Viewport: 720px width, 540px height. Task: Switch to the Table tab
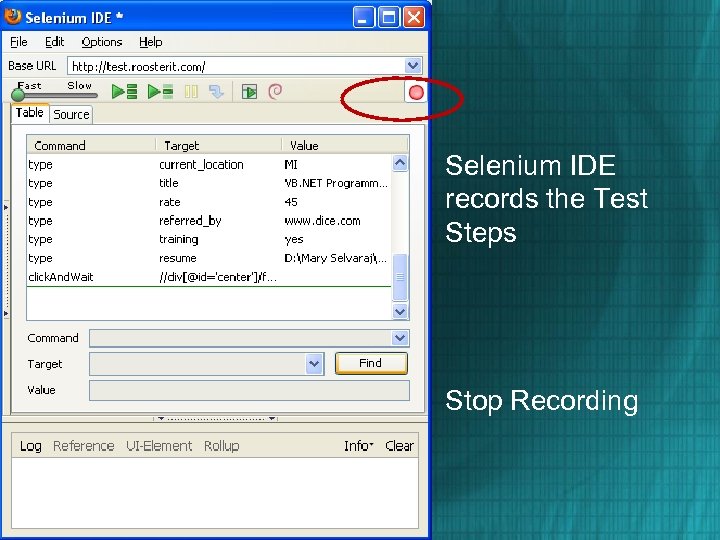(x=29, y=113)
